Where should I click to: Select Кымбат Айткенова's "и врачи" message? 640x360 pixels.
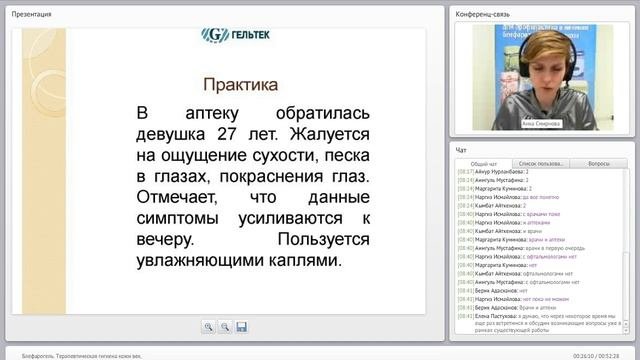pos(500,231)
